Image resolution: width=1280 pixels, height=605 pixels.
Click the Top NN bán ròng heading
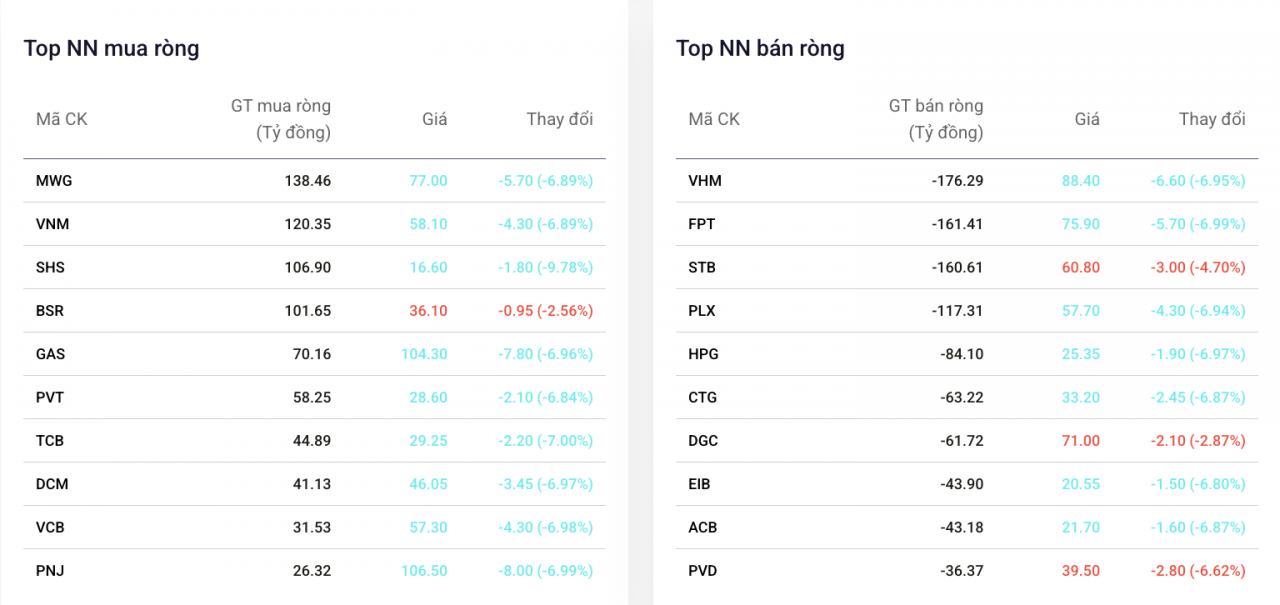click(760, 48)
